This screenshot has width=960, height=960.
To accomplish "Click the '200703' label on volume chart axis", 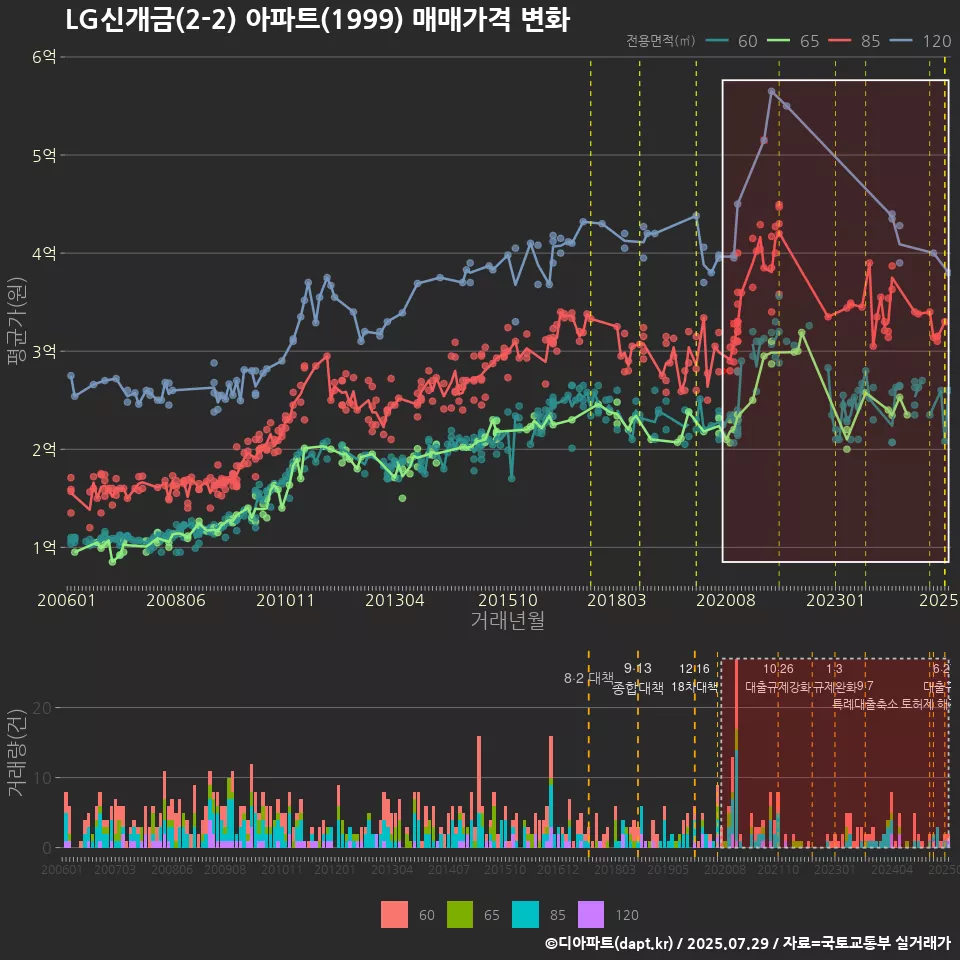I will click(114, 869).
